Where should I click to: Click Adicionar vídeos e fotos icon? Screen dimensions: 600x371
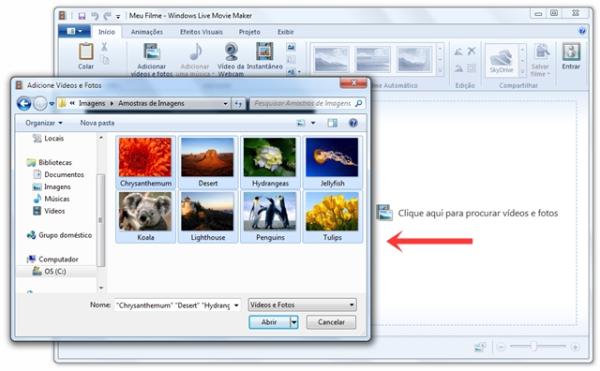point(152,52)
